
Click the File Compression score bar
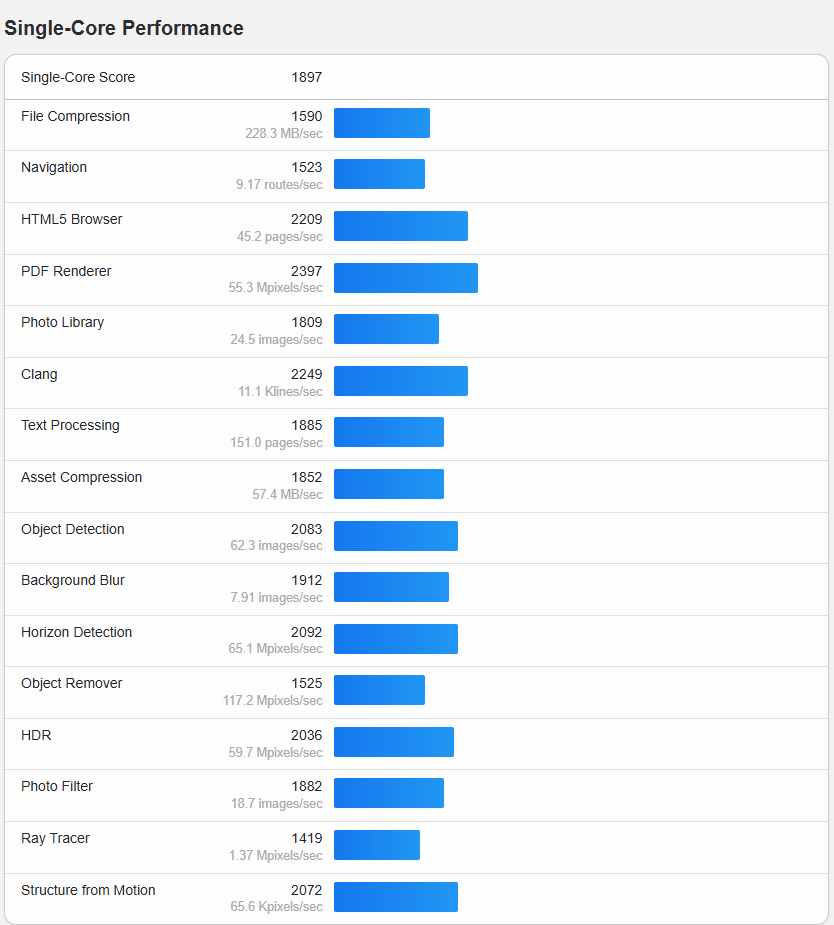click(x=381, y=123)
